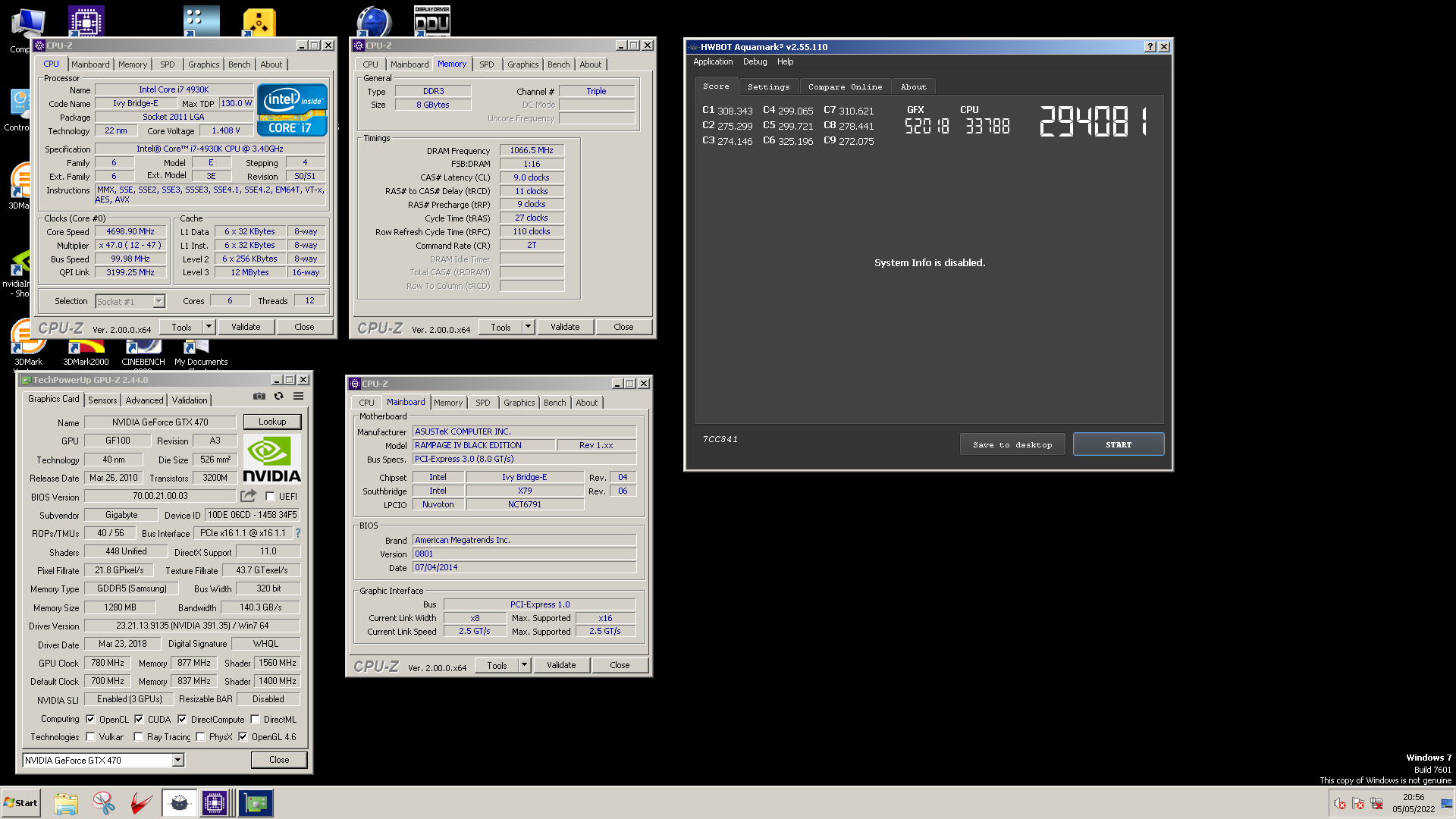Toggle the CUDA checkbox
Image resolution: width=1456 pixels, height=819 pixels.
point(139,720)
